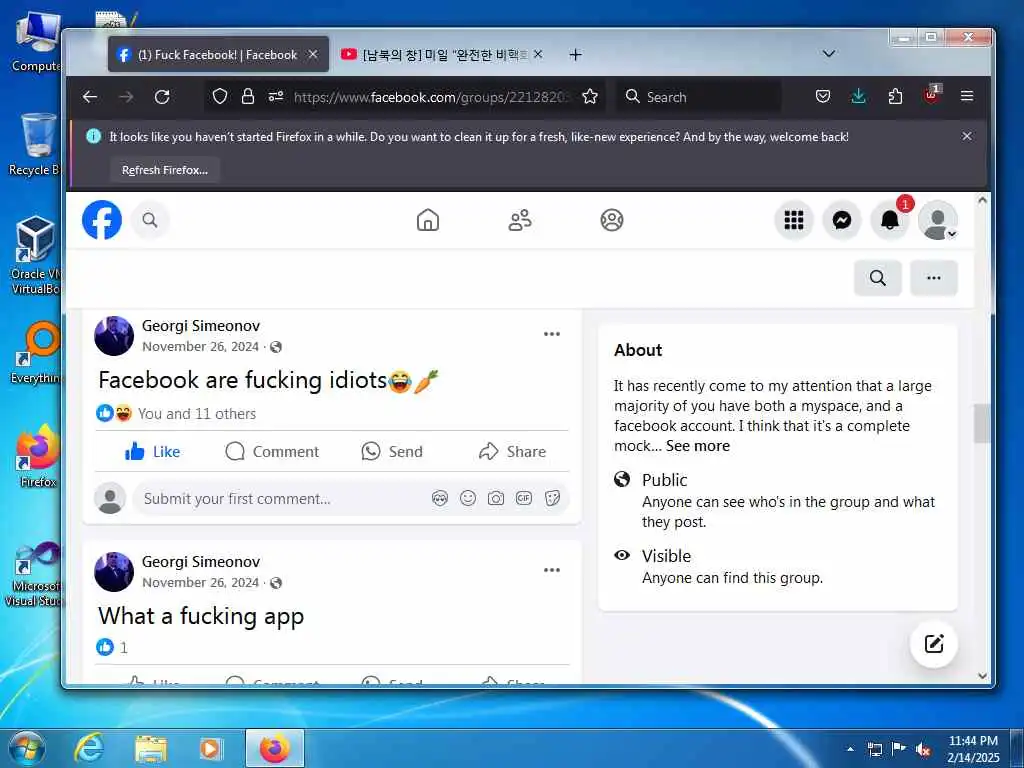Open Windows Explorer folder on taskbar
This screenshot has height=768, width=1024.
151,749
